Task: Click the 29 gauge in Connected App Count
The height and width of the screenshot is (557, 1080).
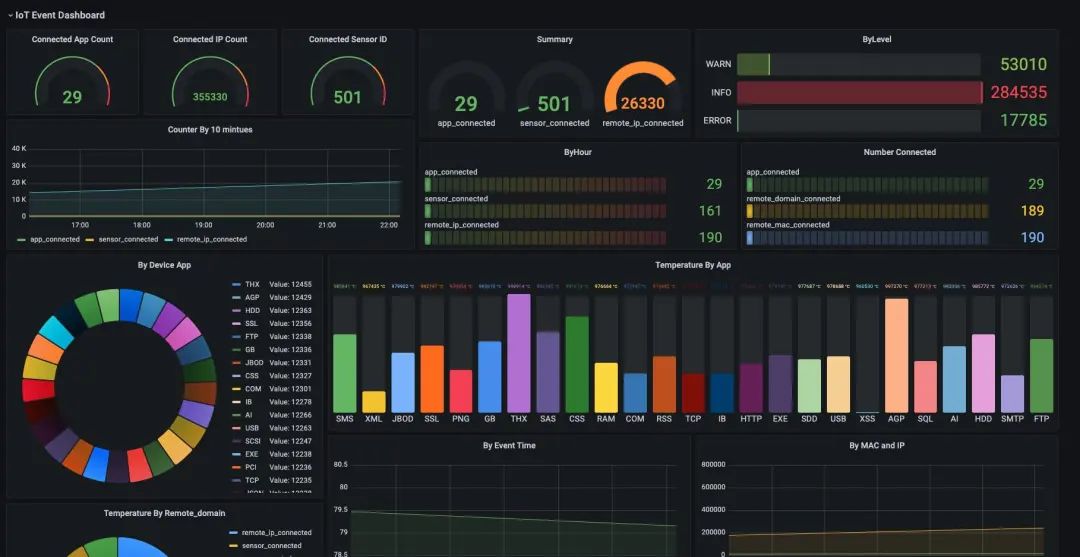Action: (x=72, y=81)
